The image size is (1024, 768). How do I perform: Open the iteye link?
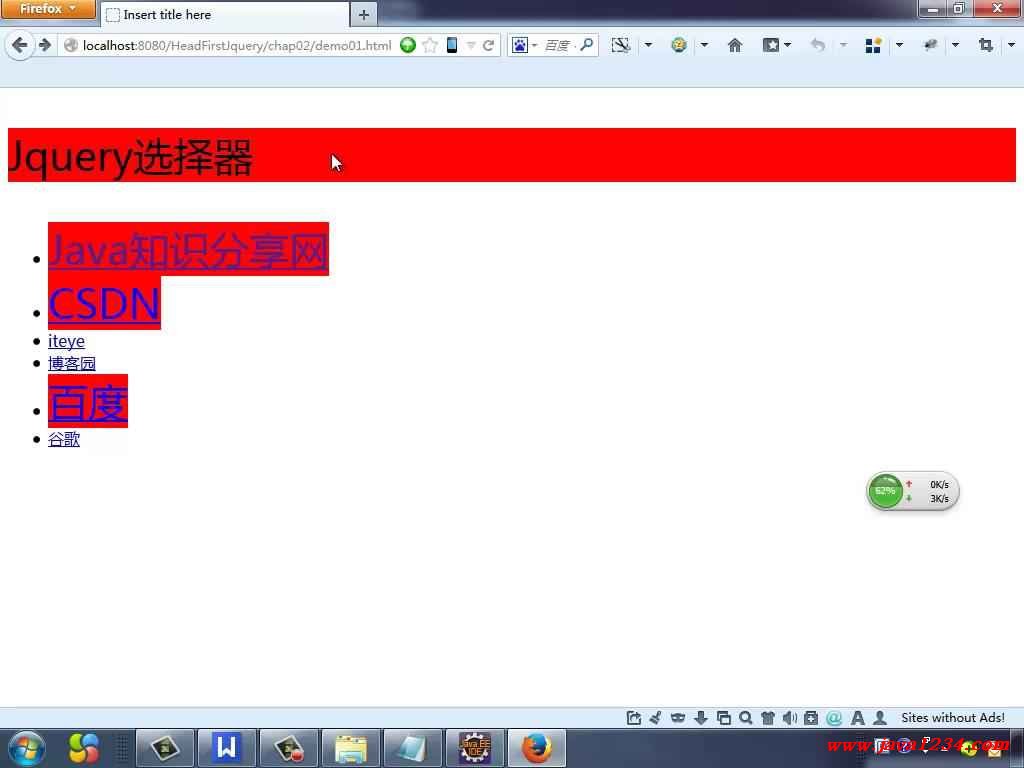pos(66,341)
